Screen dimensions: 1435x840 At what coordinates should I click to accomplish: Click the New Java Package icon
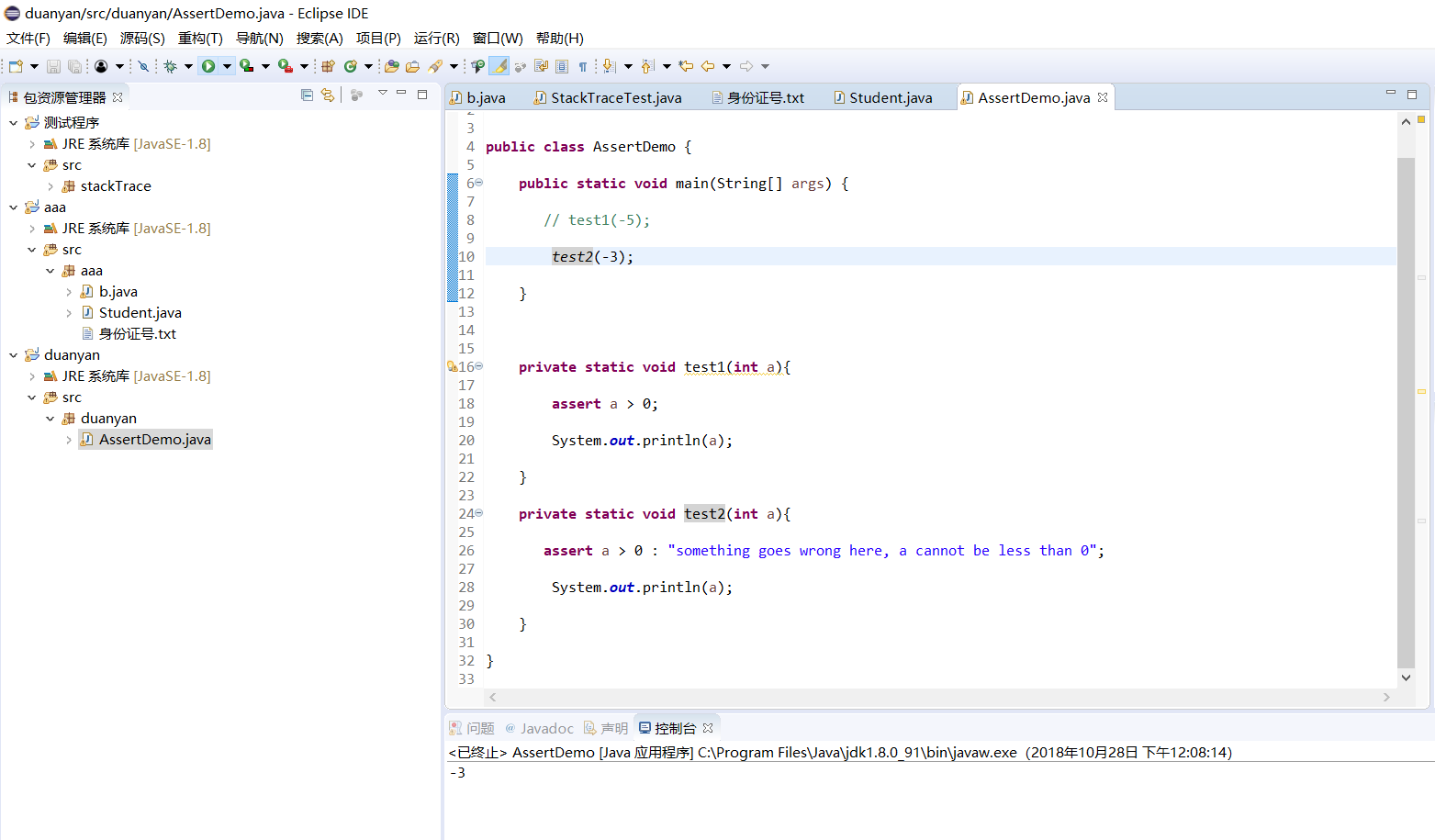point(328,66)
